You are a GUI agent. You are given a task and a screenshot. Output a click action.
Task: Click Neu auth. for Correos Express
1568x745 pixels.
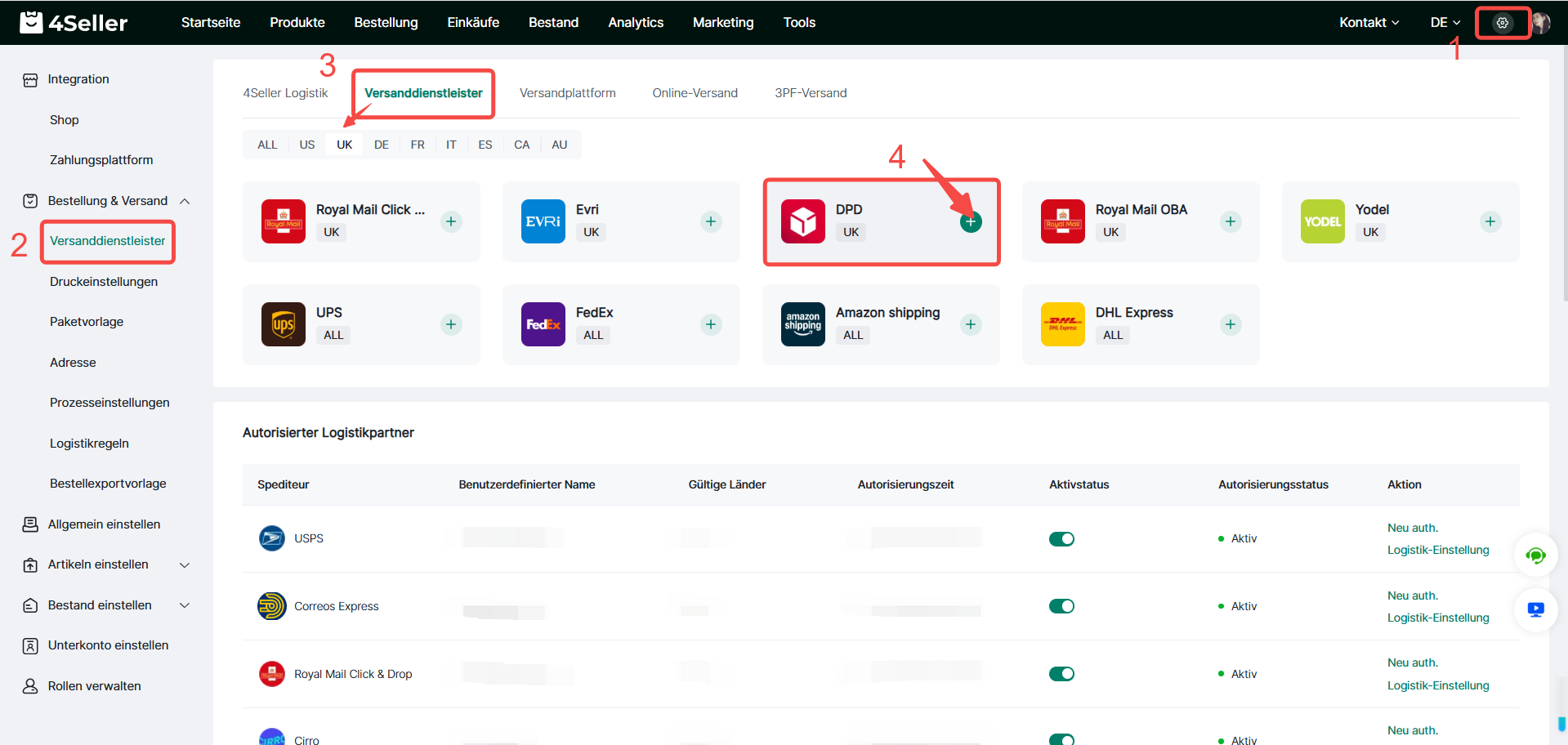(x=1413, y=596)
